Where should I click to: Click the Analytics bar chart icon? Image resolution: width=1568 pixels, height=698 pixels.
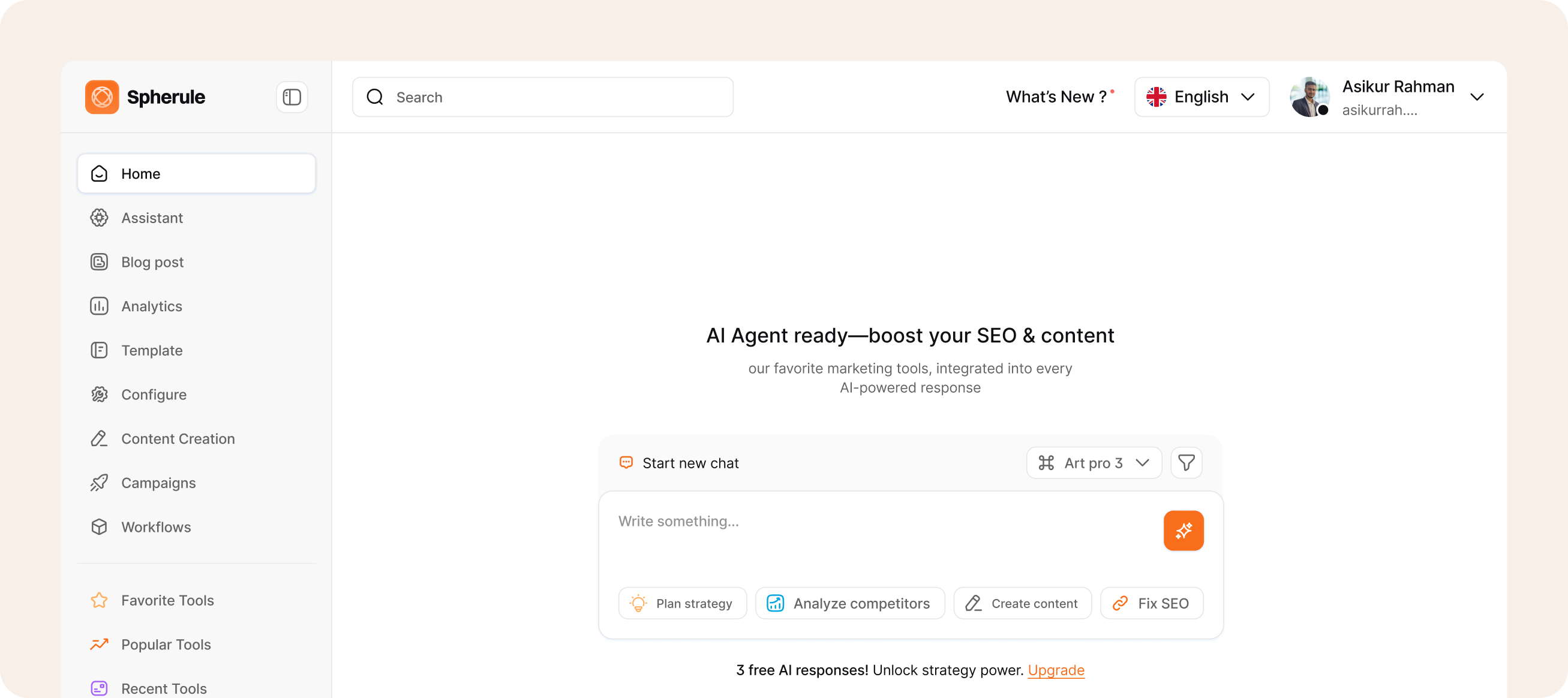click(99, 305)
